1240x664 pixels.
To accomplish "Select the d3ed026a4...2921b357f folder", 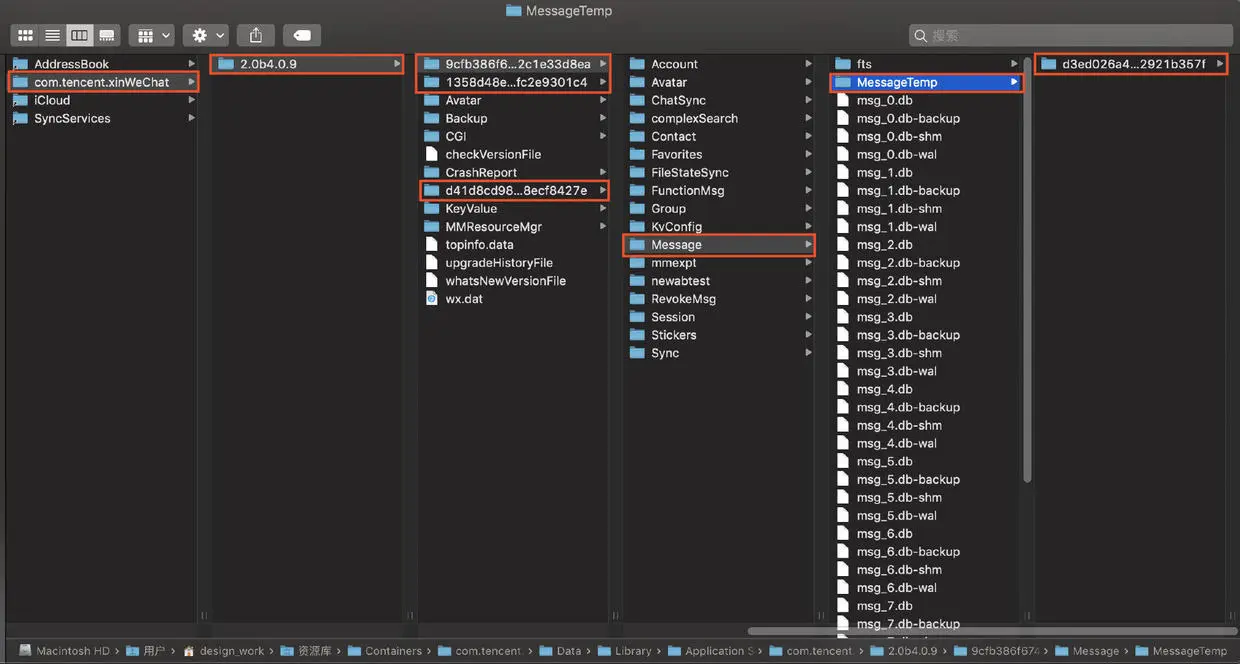I will click(1131, 64).
